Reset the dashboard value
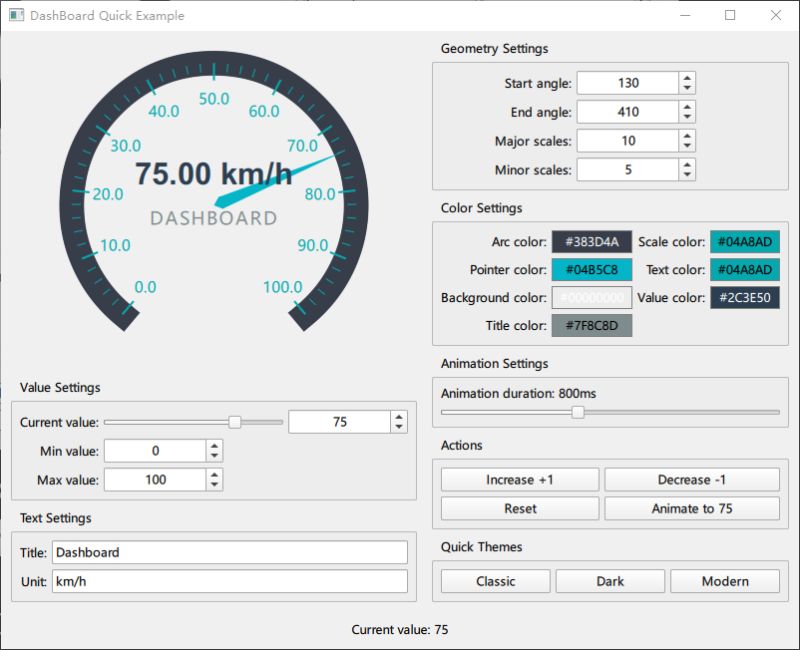800x650 pixels. coord(520,509)
